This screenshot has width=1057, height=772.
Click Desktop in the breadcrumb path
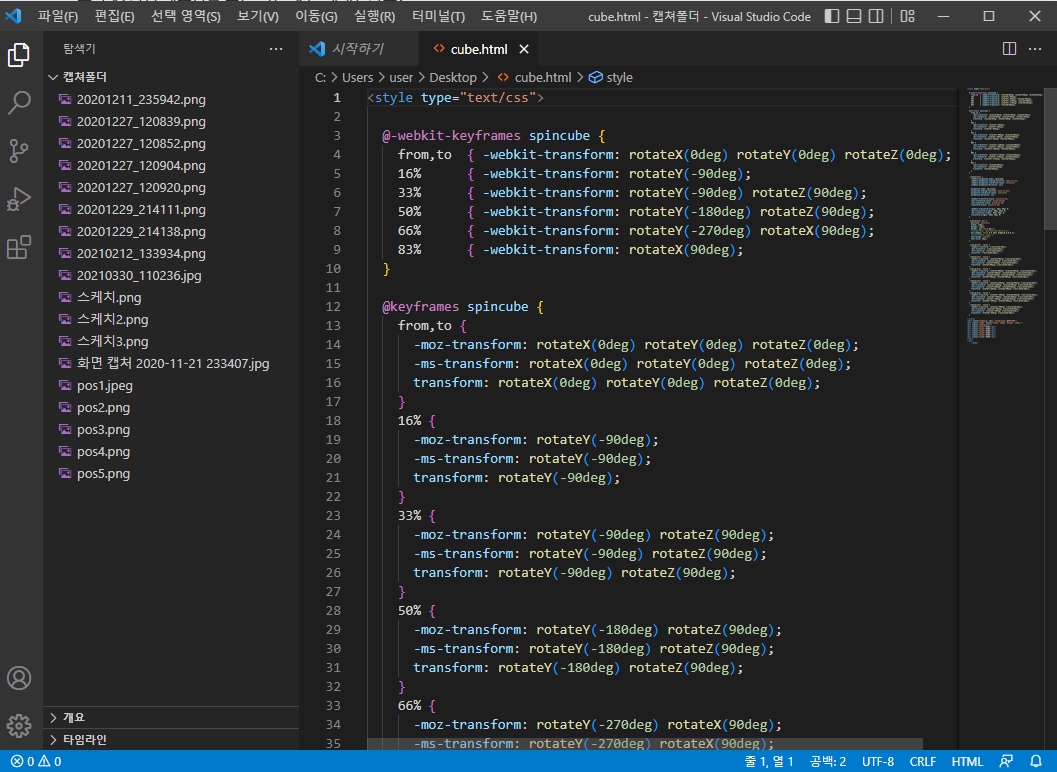click(x=453, y=78)
